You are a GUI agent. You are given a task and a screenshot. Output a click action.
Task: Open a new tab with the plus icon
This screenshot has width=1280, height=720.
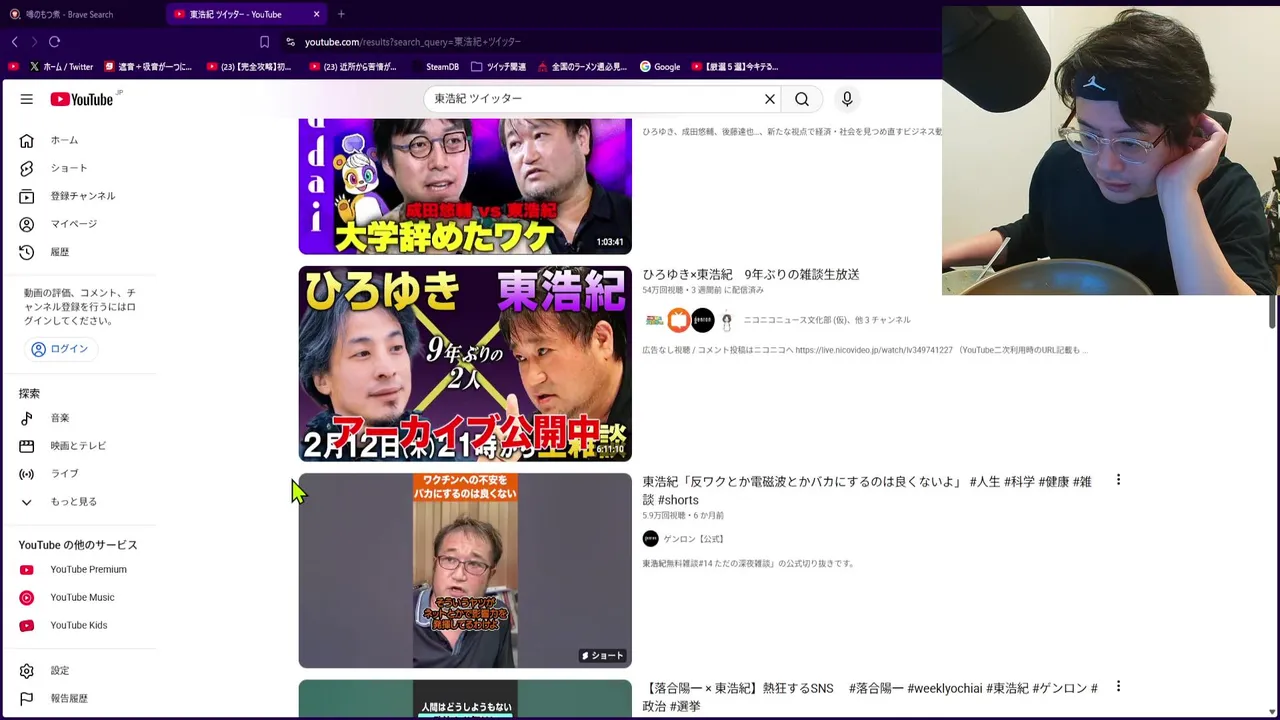[341, 14]
